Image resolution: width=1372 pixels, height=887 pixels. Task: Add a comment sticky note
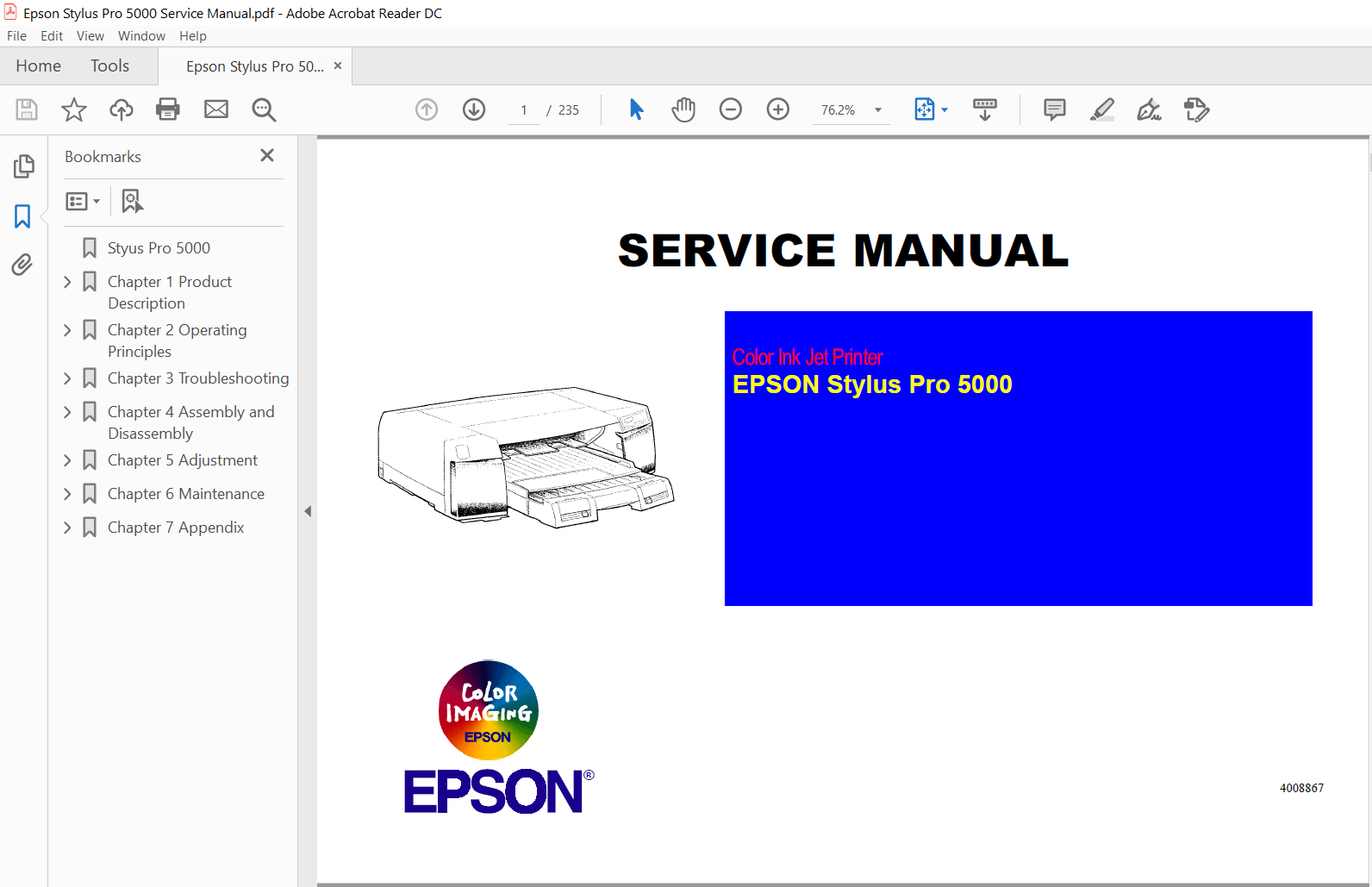point(1055,109)
